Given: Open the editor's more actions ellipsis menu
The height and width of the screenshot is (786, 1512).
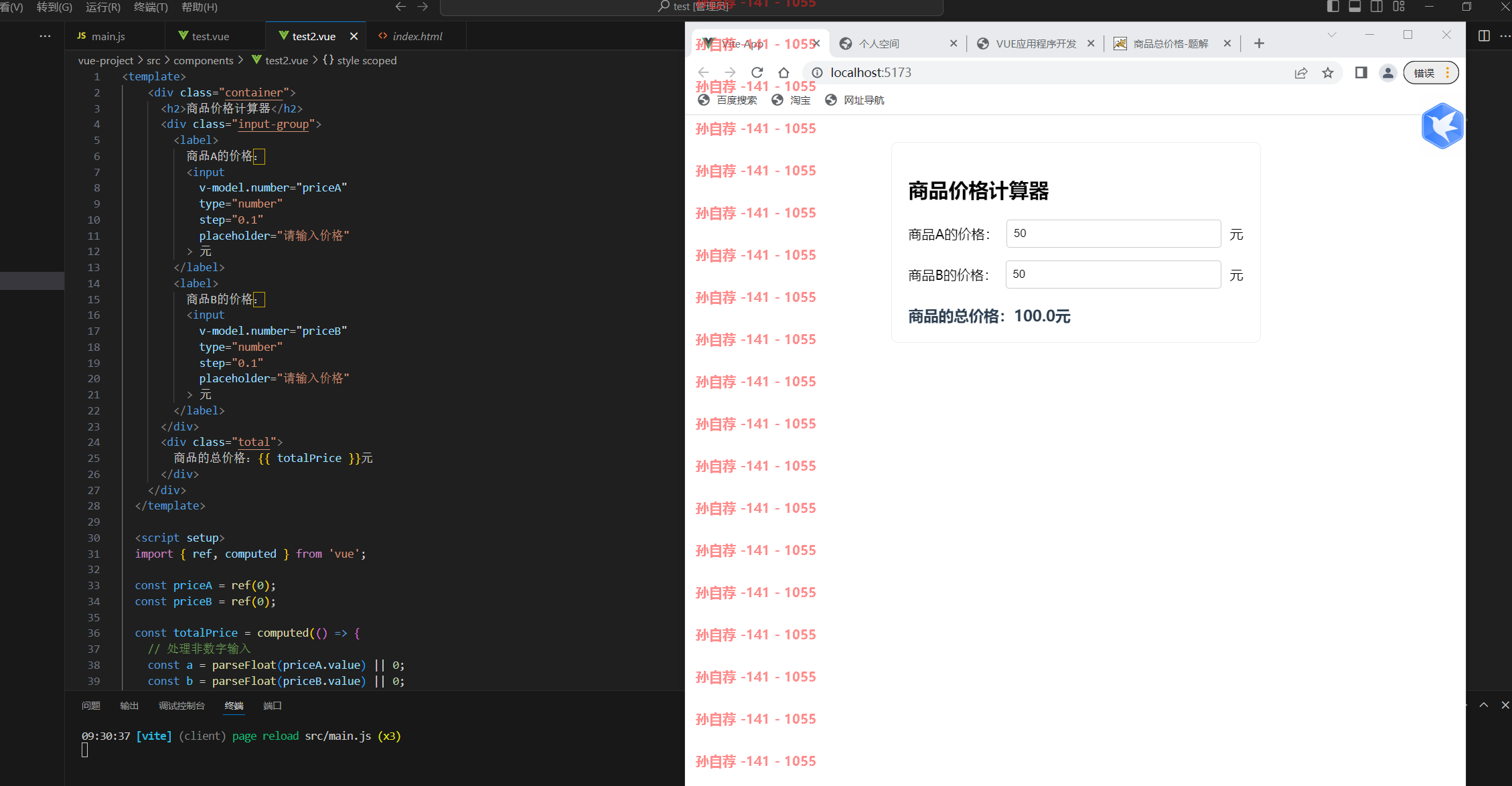Looking at the screenshot, I should tap(1505, 36).
